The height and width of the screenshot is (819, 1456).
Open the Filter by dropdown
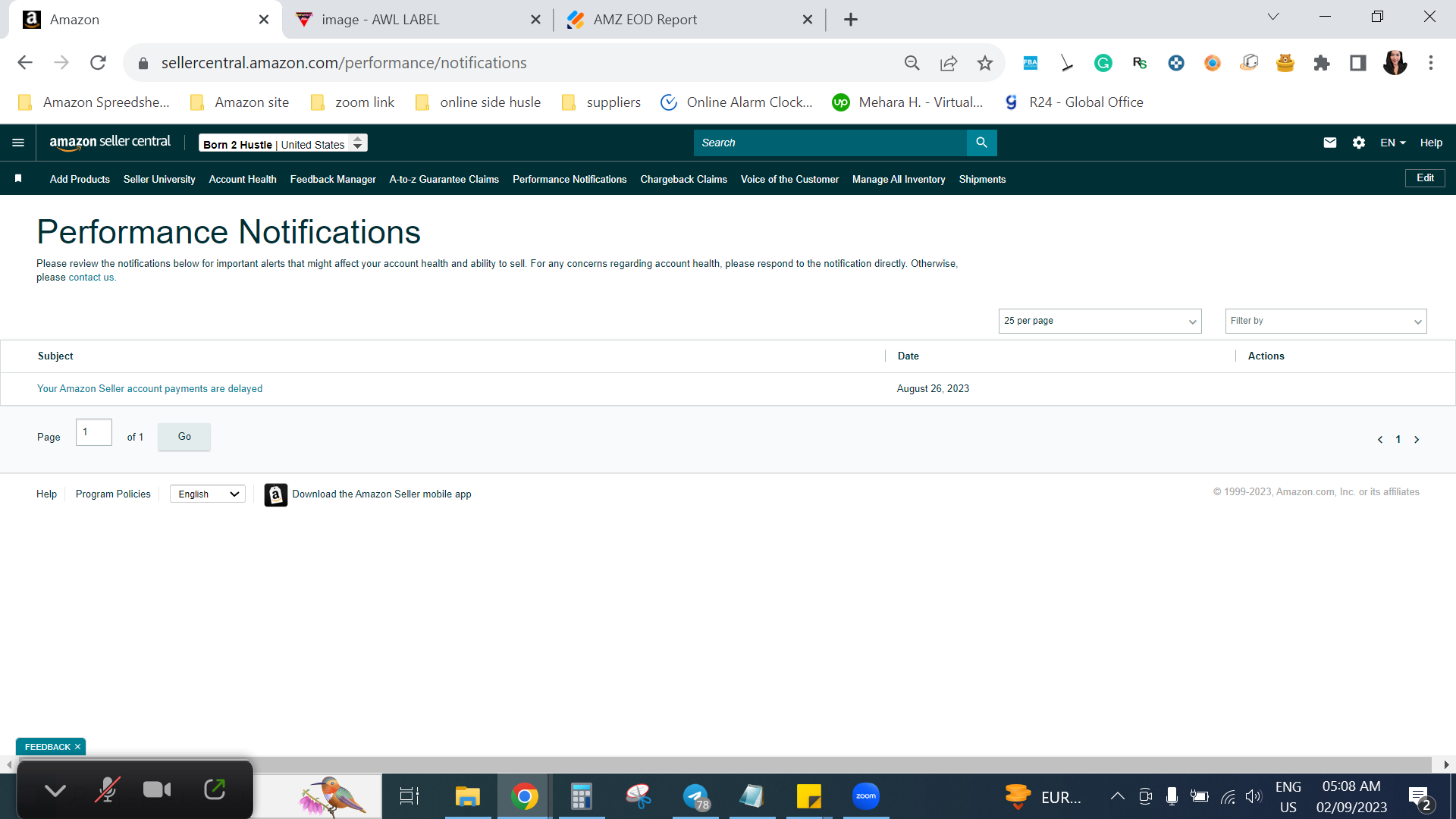(x=1326, y=321)
